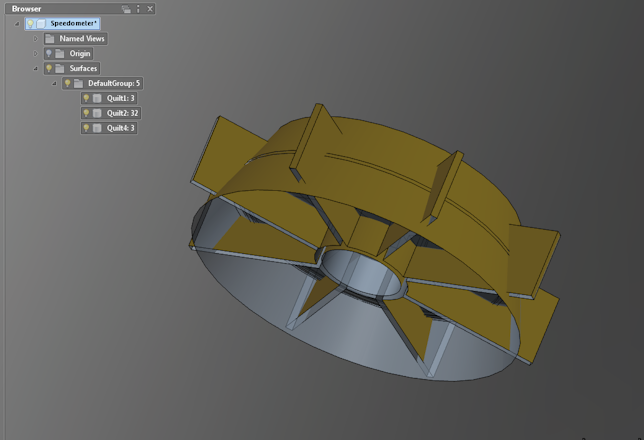644x440 pixels.
Task: Click the Named Views folder icon
Action: [50, 39]
